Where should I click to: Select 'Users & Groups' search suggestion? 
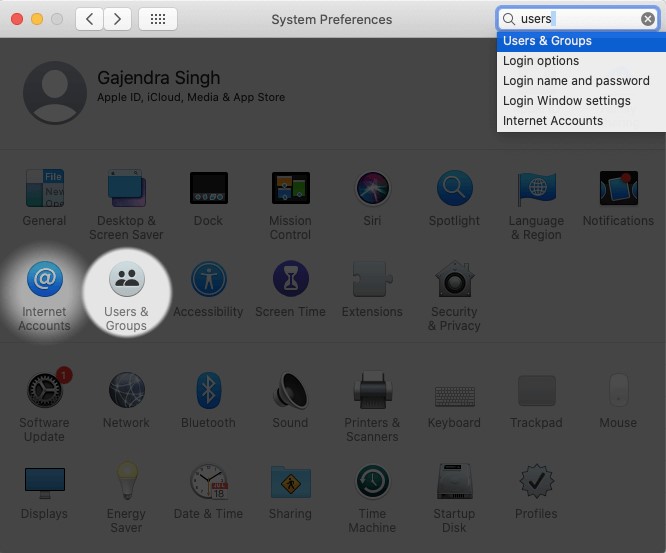pyautogui.click(x=581, y=41)
